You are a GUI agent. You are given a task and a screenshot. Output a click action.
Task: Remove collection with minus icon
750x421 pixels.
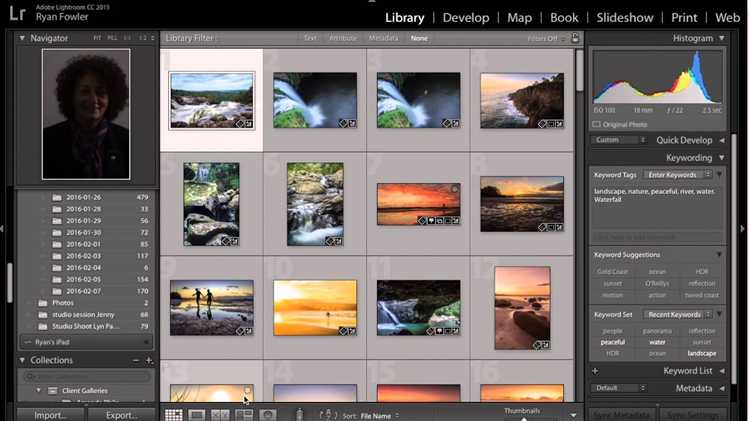coord(136,360)
